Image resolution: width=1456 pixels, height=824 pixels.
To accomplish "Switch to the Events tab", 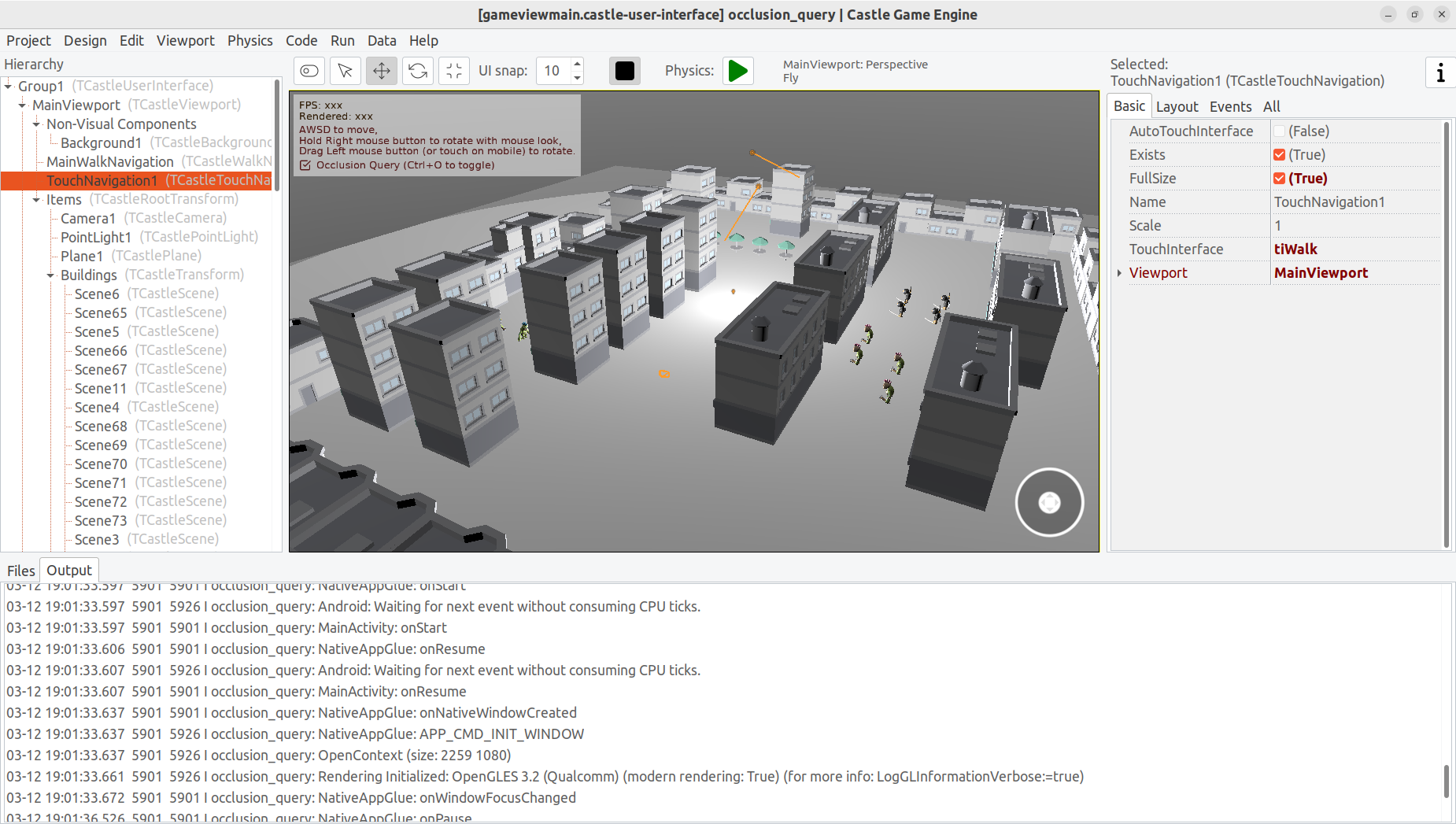I will [1230, 106].
